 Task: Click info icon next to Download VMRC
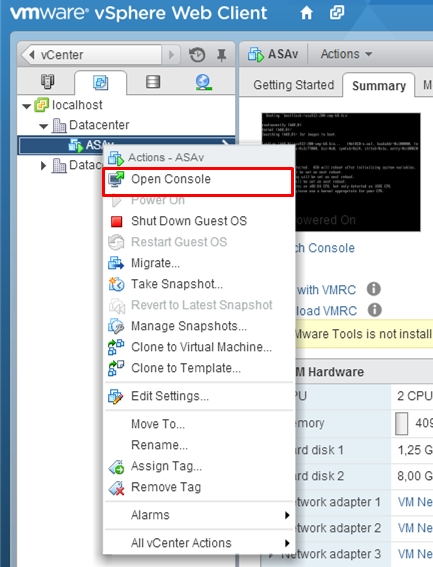375,310
